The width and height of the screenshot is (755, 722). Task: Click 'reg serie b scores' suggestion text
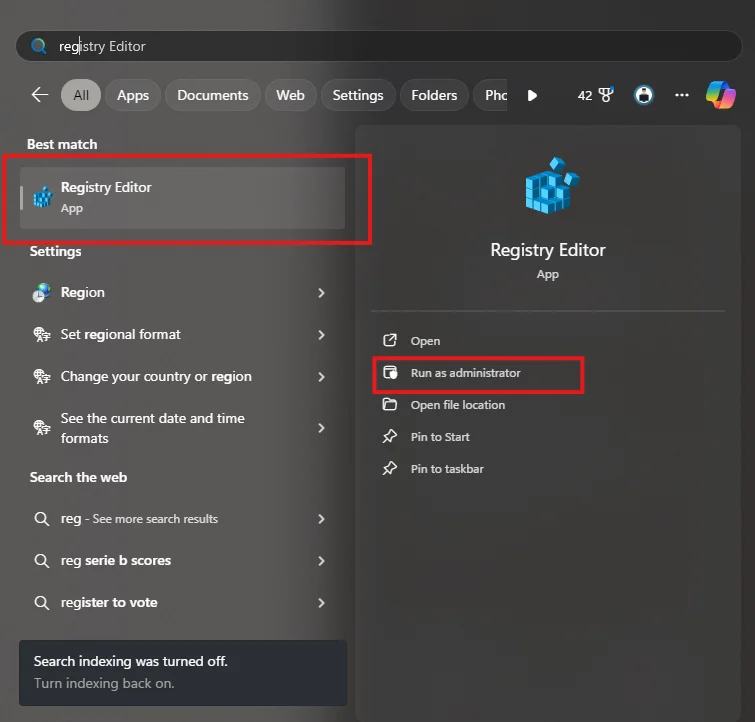pos(116,561)
